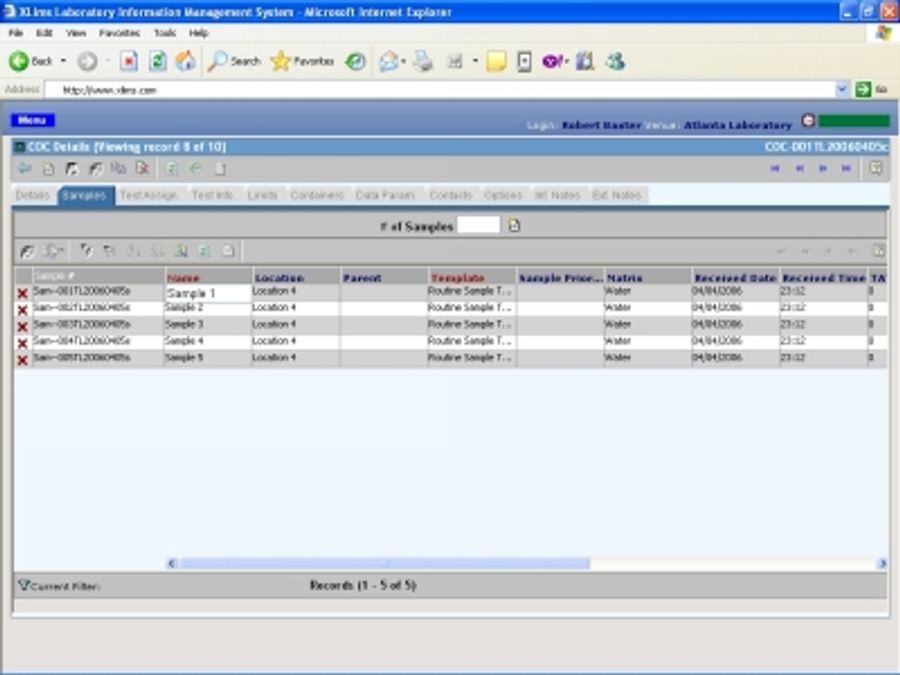900x675 pixels.
Task: Open the Back button history dropdown arrow
Action: (x=63, y=61)
